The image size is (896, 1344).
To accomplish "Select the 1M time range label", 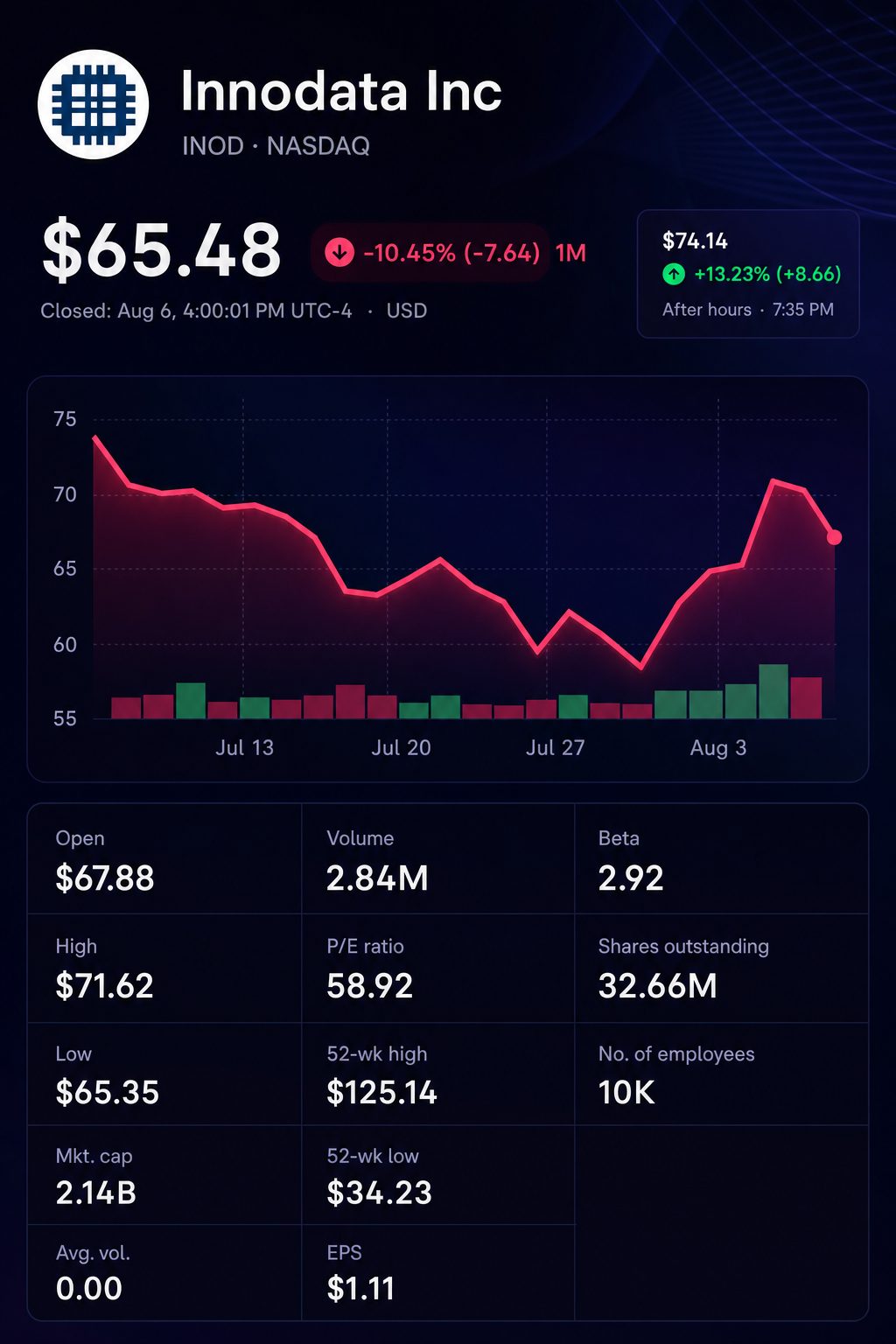I will pyautogui.click(x=570, y=253).
